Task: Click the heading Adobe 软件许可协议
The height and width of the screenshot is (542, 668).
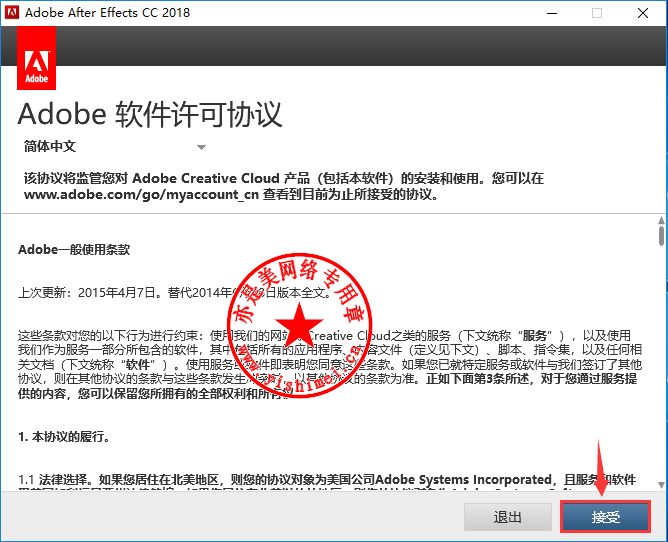Action: click(x=150, y=114)
